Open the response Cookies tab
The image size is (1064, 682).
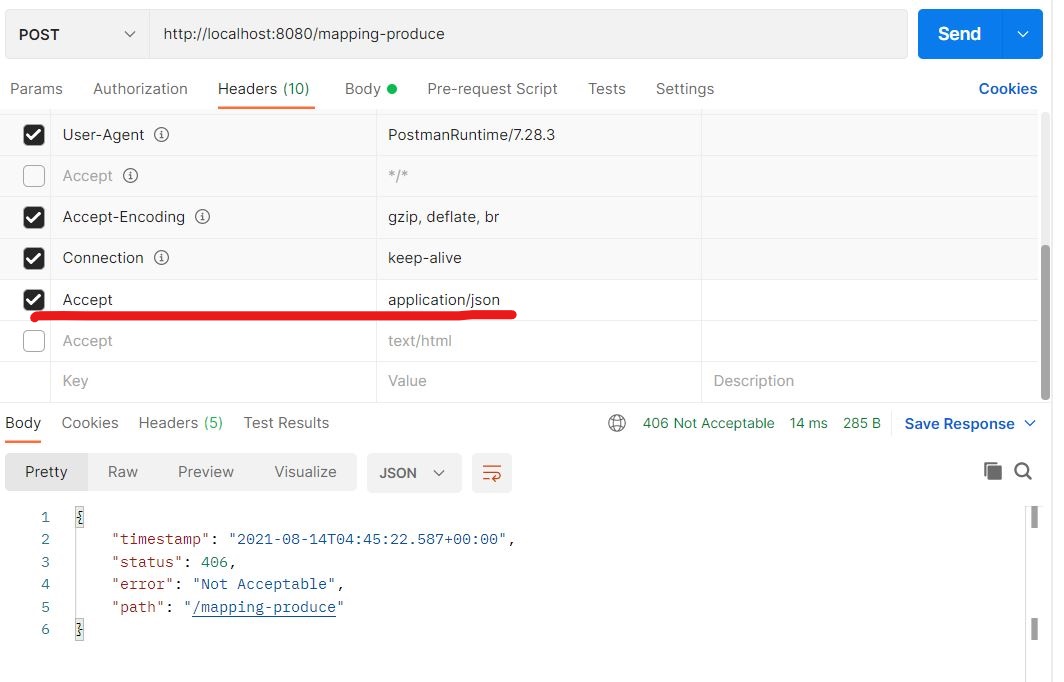point(90,423)
